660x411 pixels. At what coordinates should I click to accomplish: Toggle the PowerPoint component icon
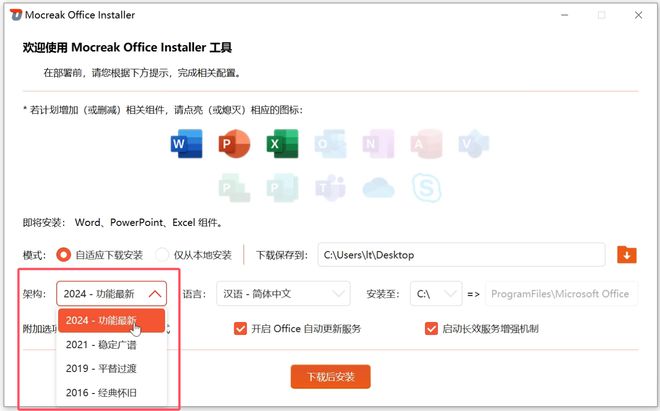point(234,144)
